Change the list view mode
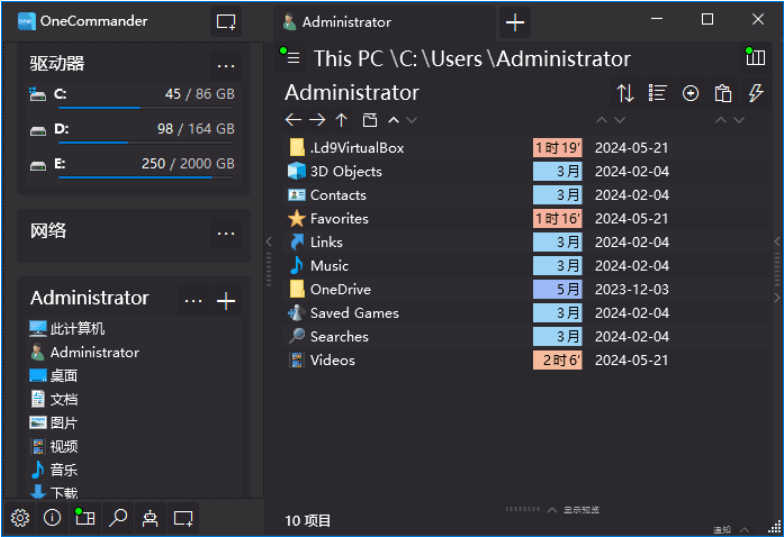Viewport: 784px width, 537px height. click(x=657, y=93)
